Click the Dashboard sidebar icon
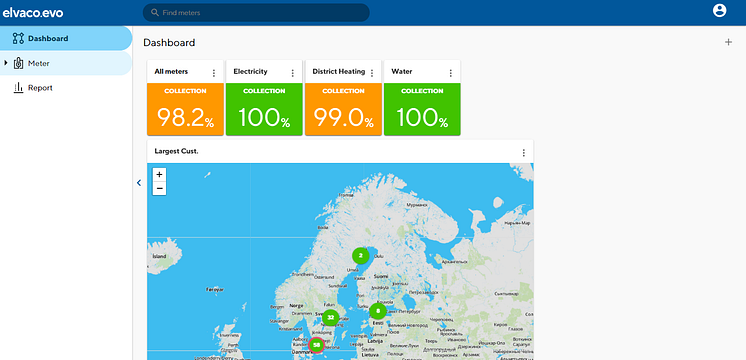Viewport: 746px width, 360px height. (18, 39)
